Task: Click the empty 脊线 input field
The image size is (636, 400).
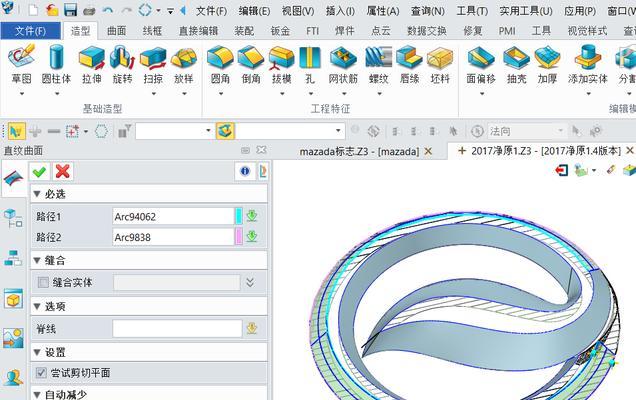Action: tap(177, 329)
